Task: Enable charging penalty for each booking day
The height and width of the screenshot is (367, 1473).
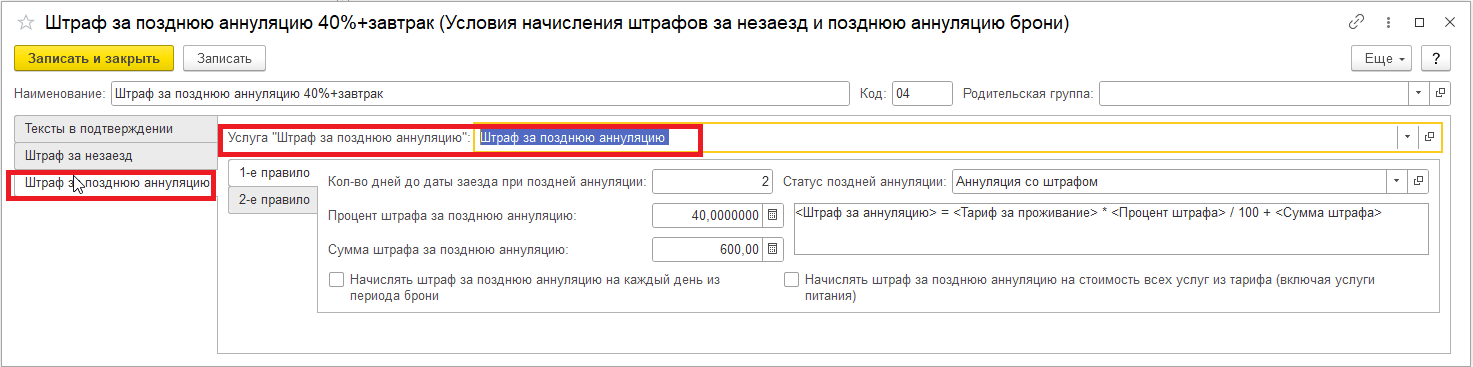Action: 337,280
